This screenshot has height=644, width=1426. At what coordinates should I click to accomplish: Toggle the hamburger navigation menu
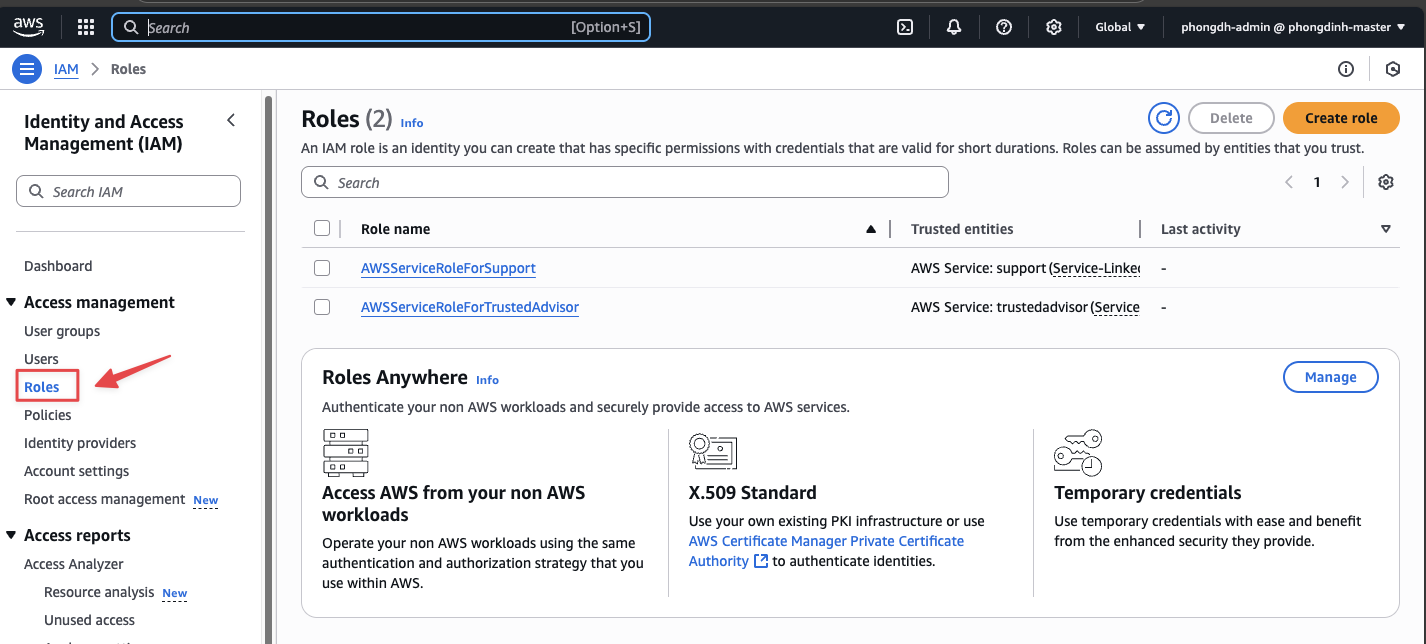26,69
